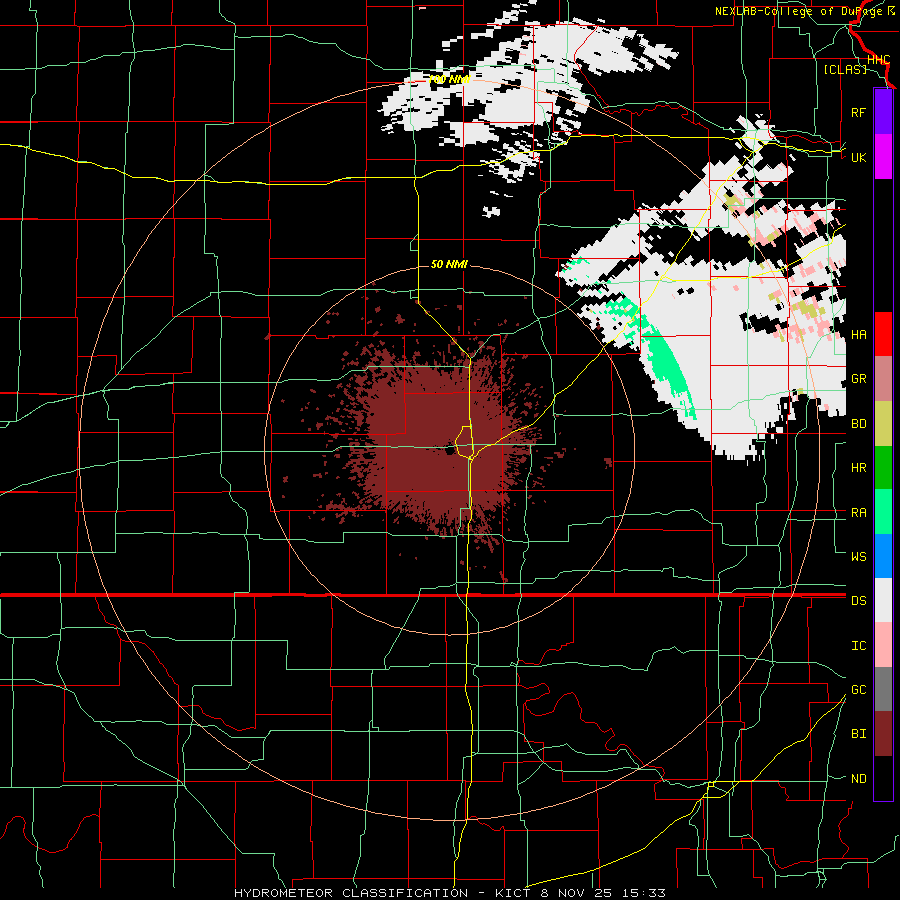Viewport: 900px width, 900px height.
Task: Click the '8 NOV 25' date text
Action: pyautogui.click(x=579, y=893)
